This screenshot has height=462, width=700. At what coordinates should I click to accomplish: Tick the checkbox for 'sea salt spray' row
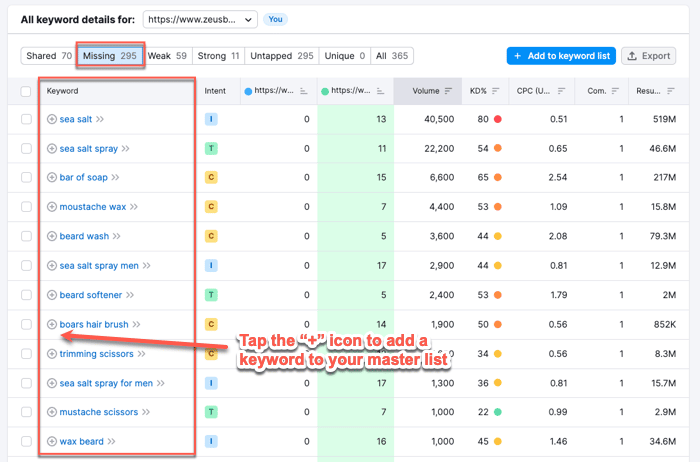click(26, 148)
